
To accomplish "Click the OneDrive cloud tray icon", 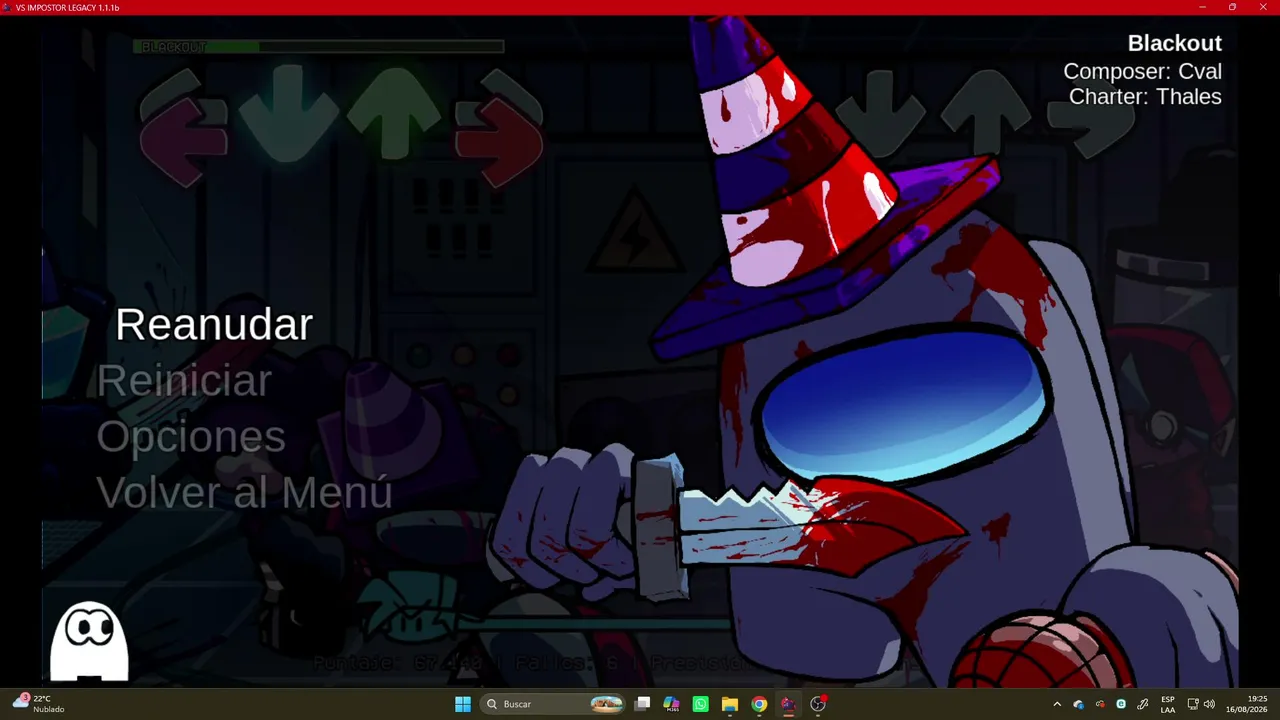I will [x=1078, y=704].
